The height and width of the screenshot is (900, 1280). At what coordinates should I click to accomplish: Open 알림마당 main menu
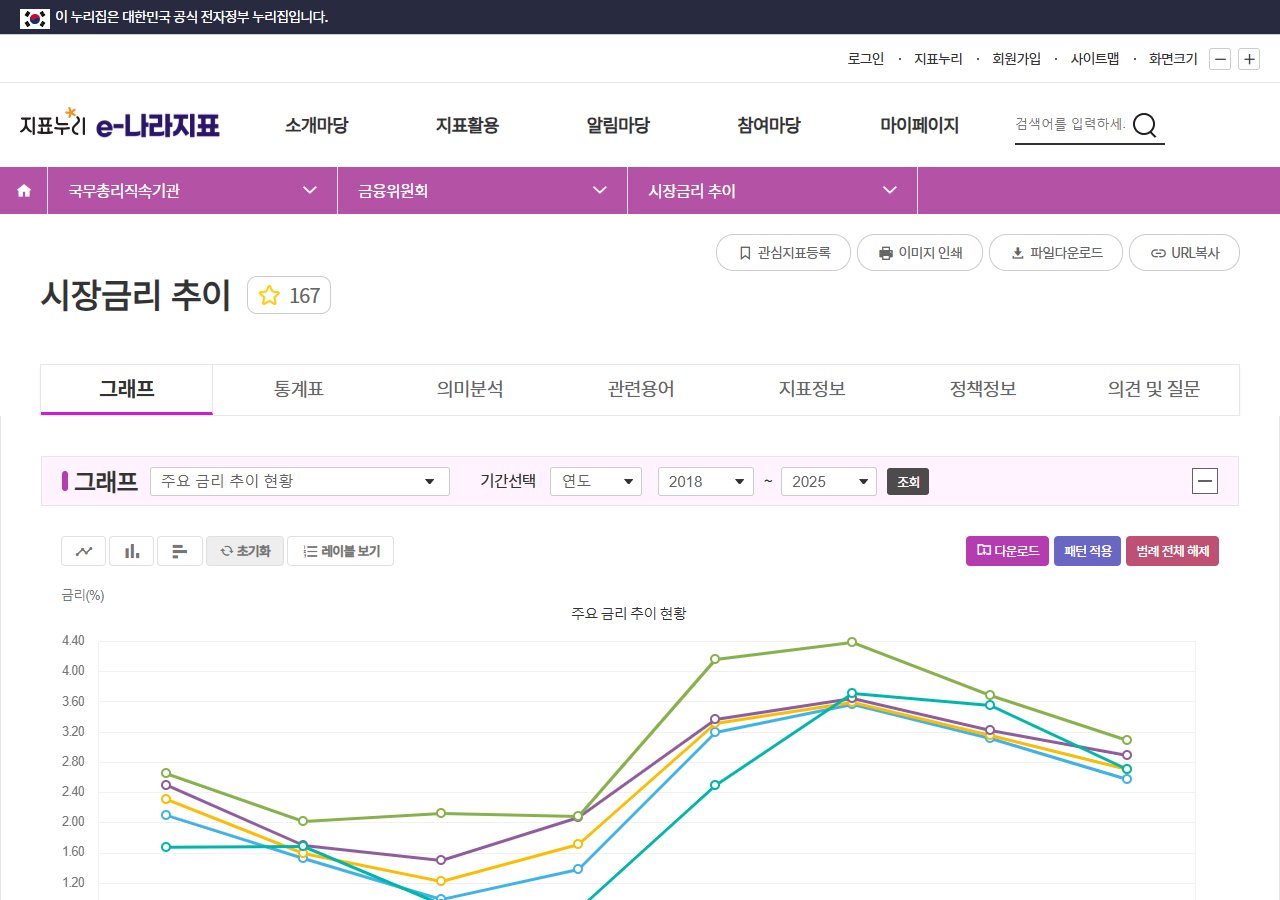(x=618, y=125)
